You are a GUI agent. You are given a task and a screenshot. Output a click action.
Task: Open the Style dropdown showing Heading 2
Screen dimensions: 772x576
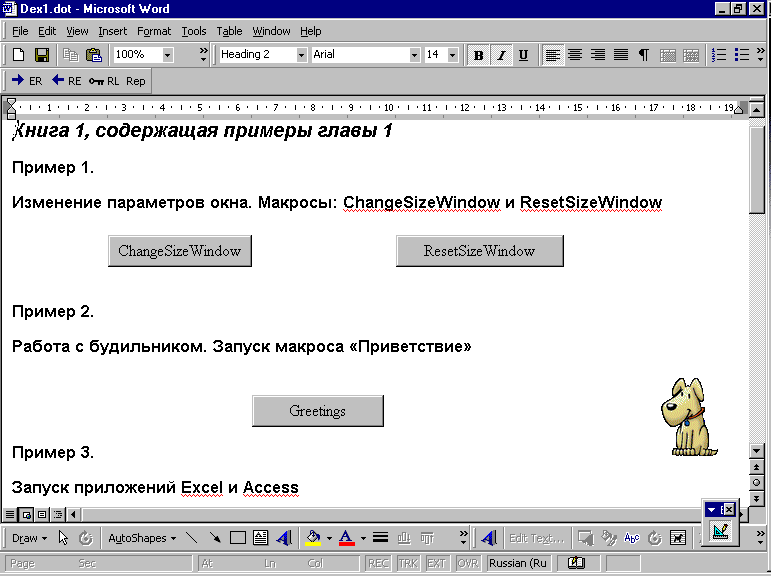[301, 55]
